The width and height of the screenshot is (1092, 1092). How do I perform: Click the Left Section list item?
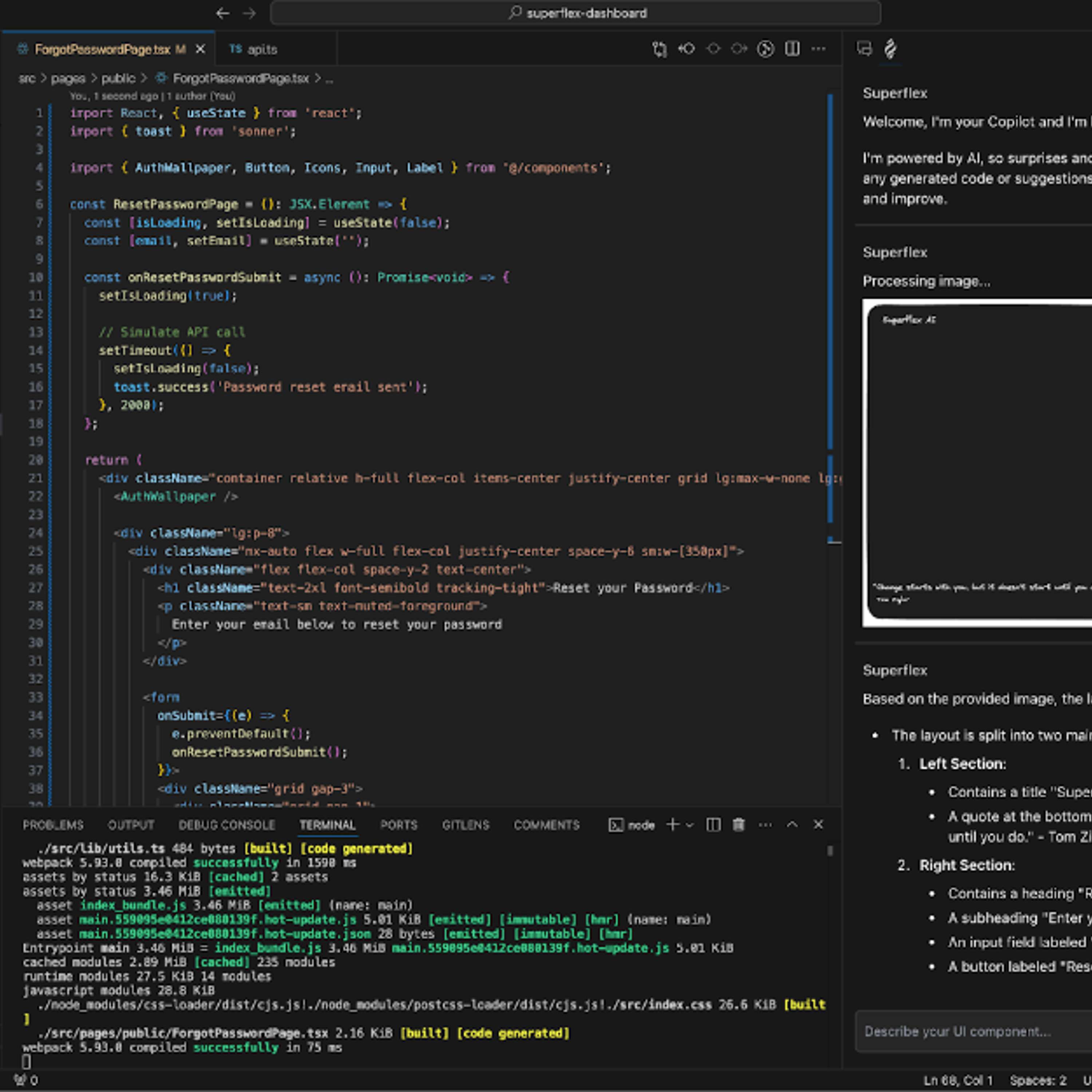pos(962,764)
